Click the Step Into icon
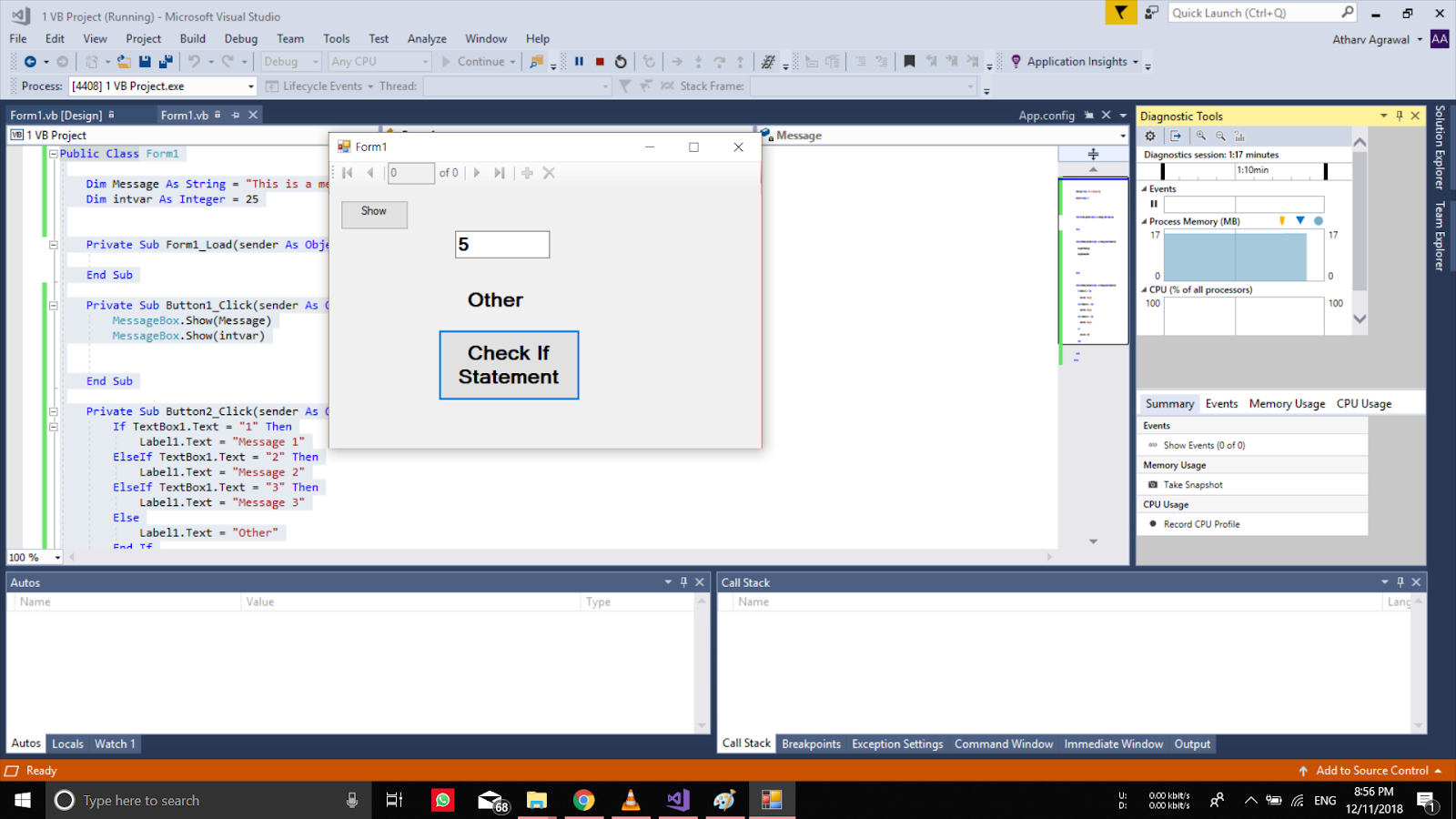 coord(698,61)
